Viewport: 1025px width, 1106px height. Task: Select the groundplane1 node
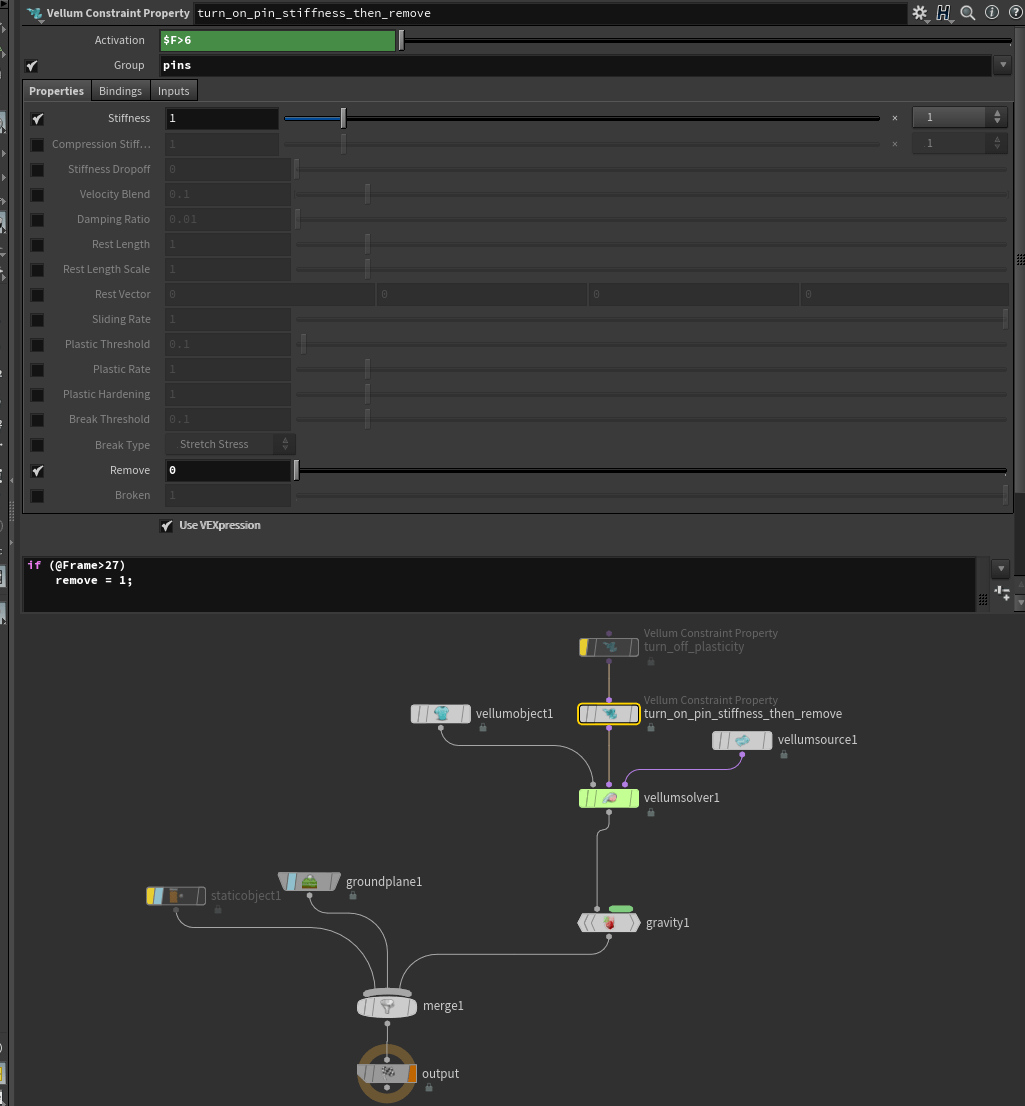[x=309, y=881]
